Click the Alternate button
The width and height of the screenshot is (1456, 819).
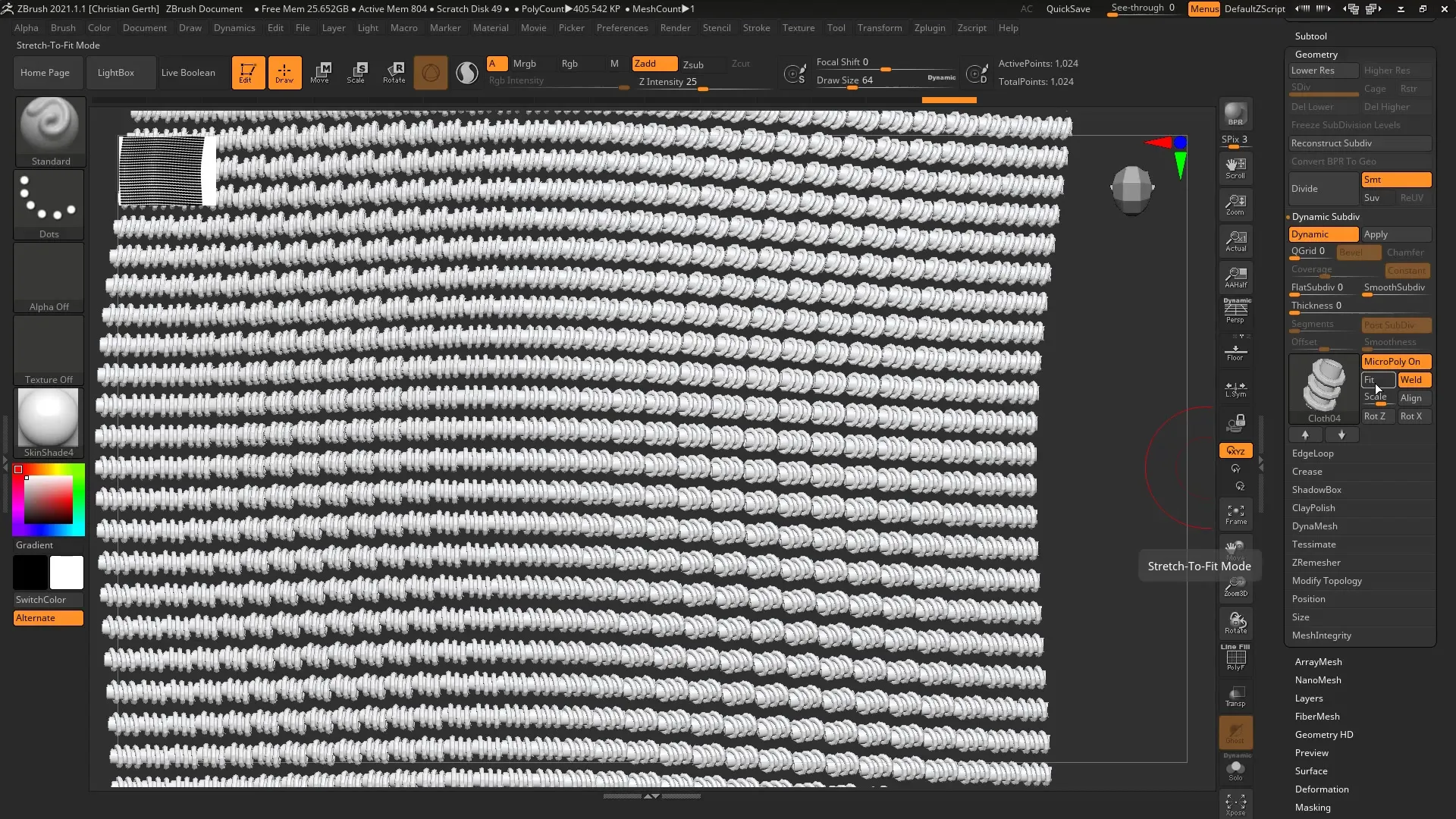49,618
